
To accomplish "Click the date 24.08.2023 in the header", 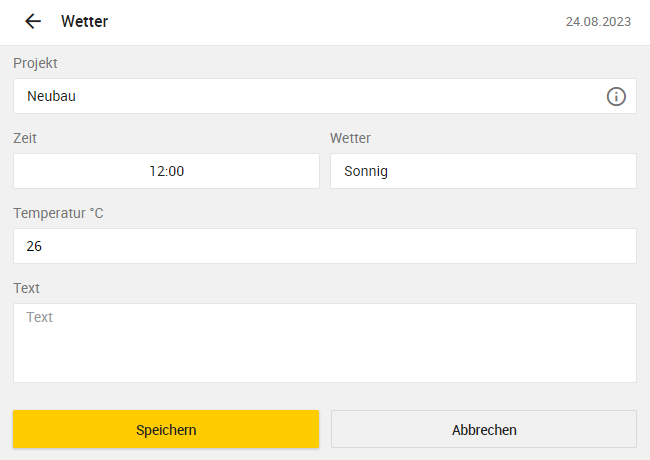I will 598,22.
